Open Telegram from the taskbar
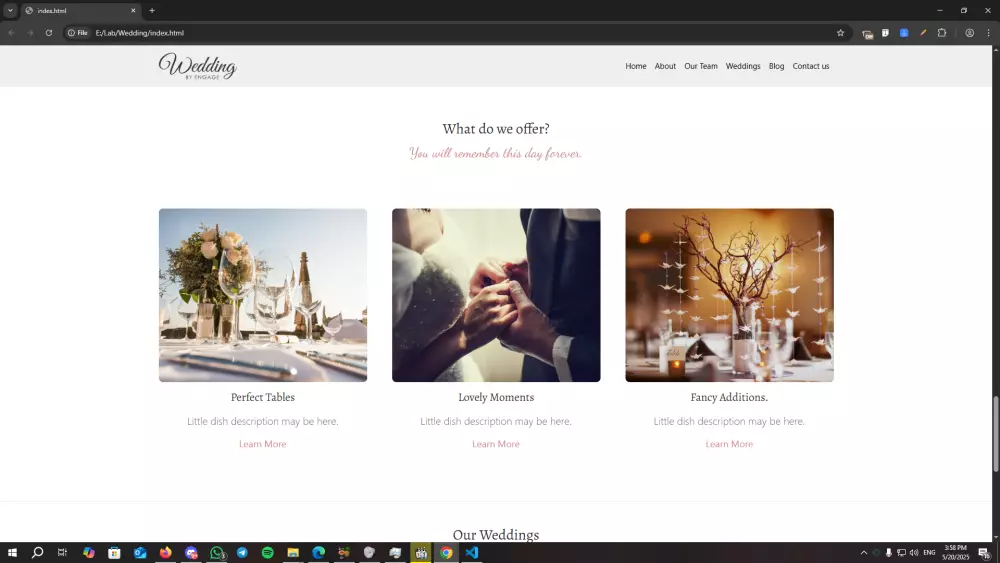The width and height of the screenshot is (1000, 563). (x=242, y=553)
